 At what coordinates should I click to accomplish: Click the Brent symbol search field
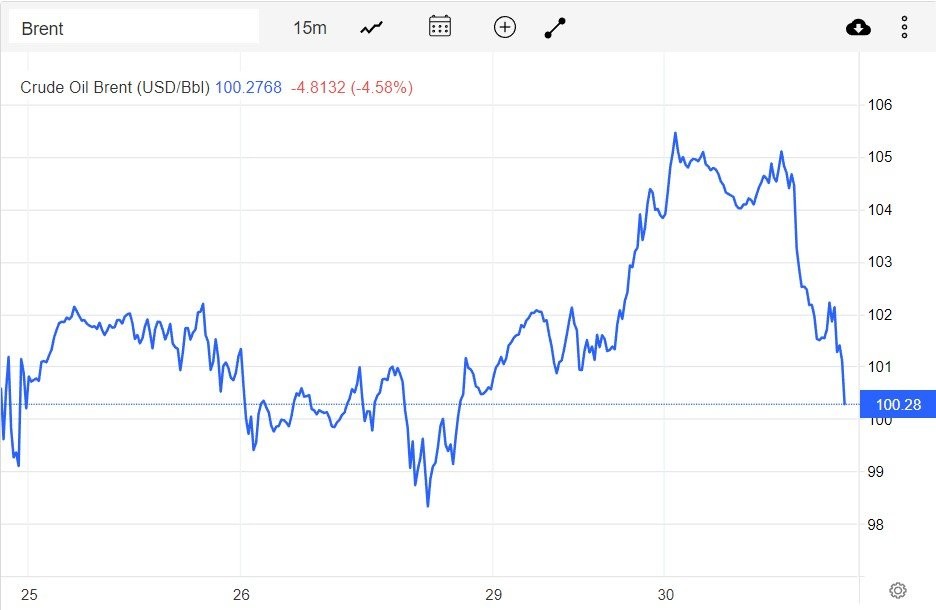pos(133,28)
